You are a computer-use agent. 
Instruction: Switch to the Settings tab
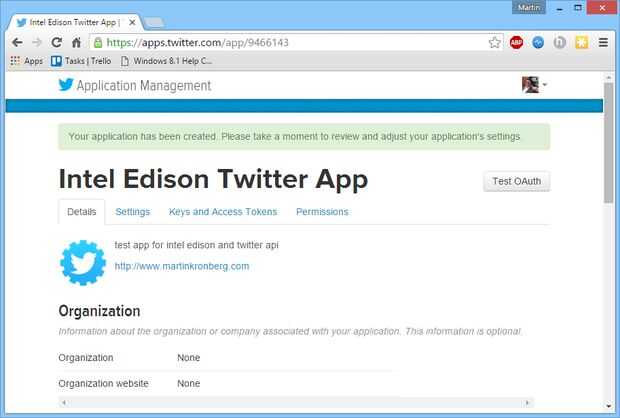point(133,212)
